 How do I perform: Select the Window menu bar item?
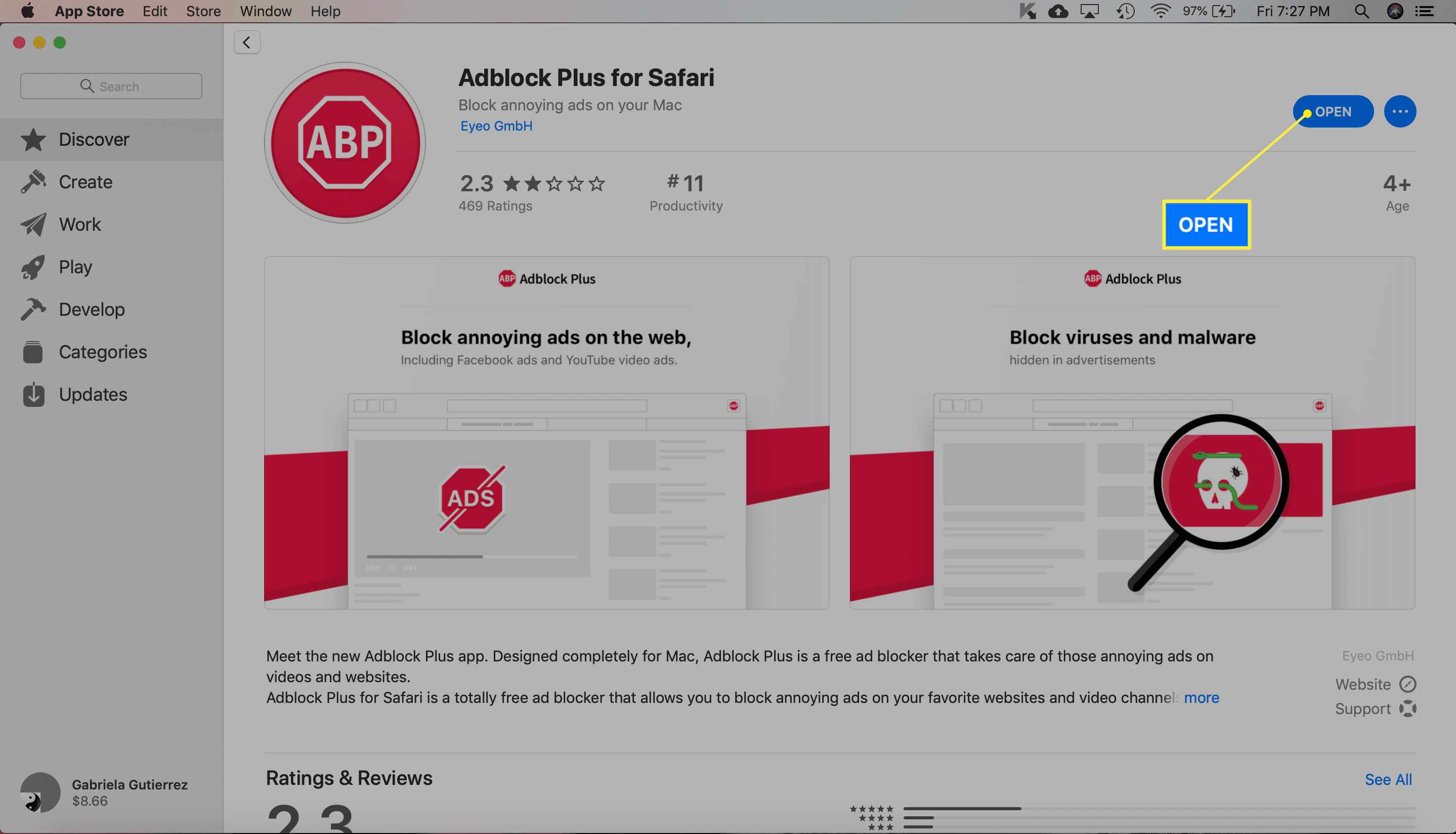[266, 11]
